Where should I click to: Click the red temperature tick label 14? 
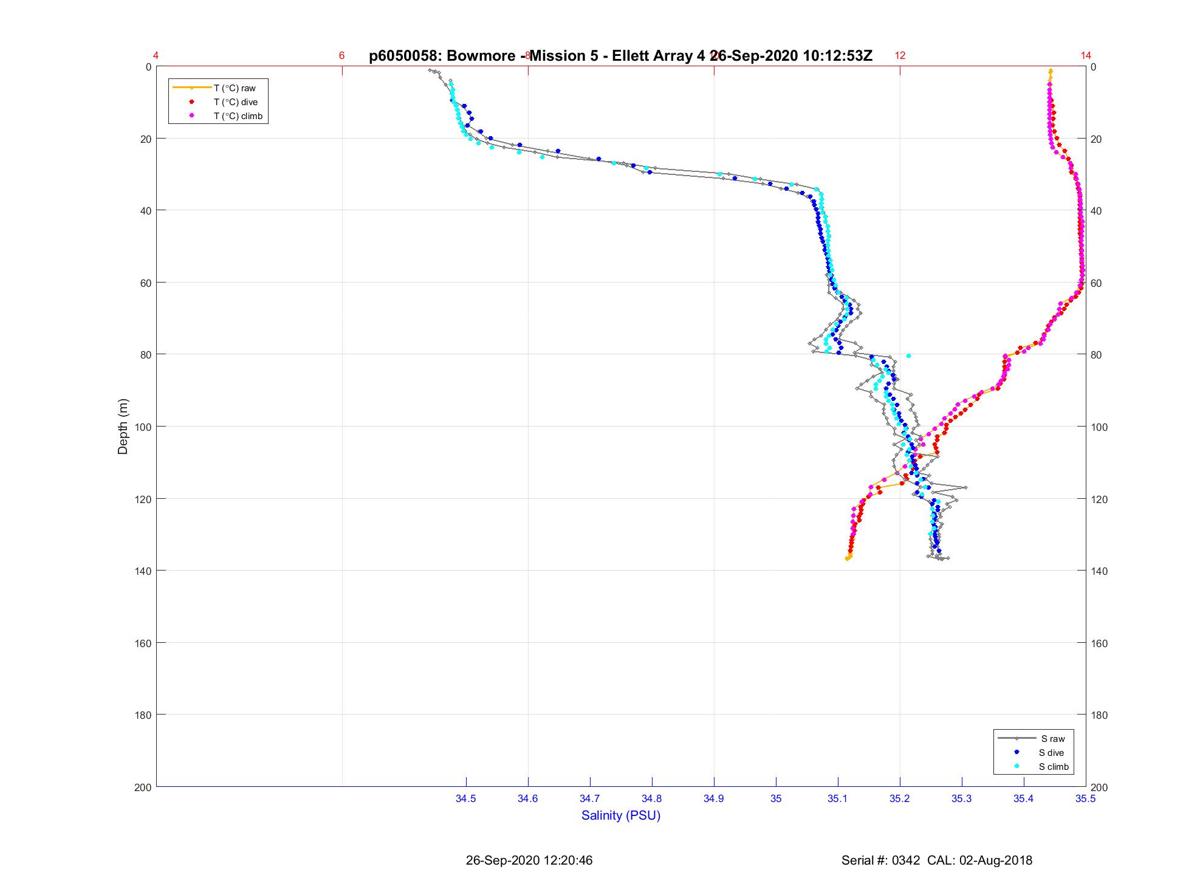(x=1086, y=56)
